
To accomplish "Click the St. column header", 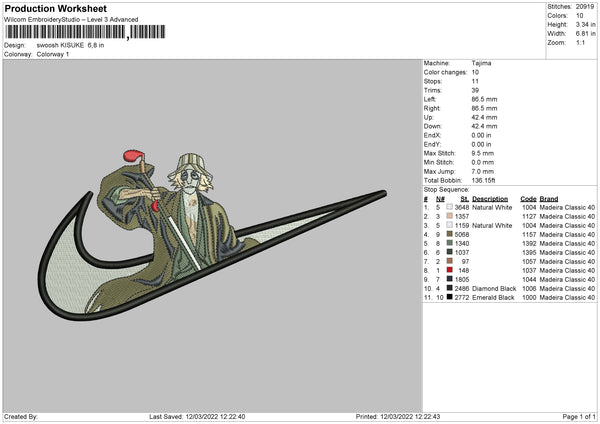I will pos(465,199).
